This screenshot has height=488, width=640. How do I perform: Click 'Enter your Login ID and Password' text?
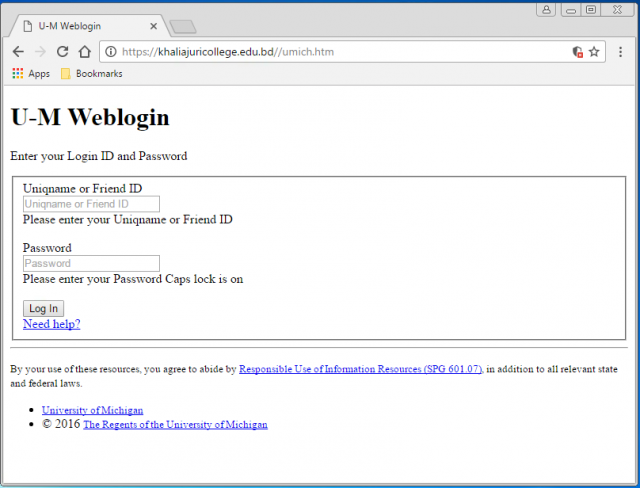[99, 156]
